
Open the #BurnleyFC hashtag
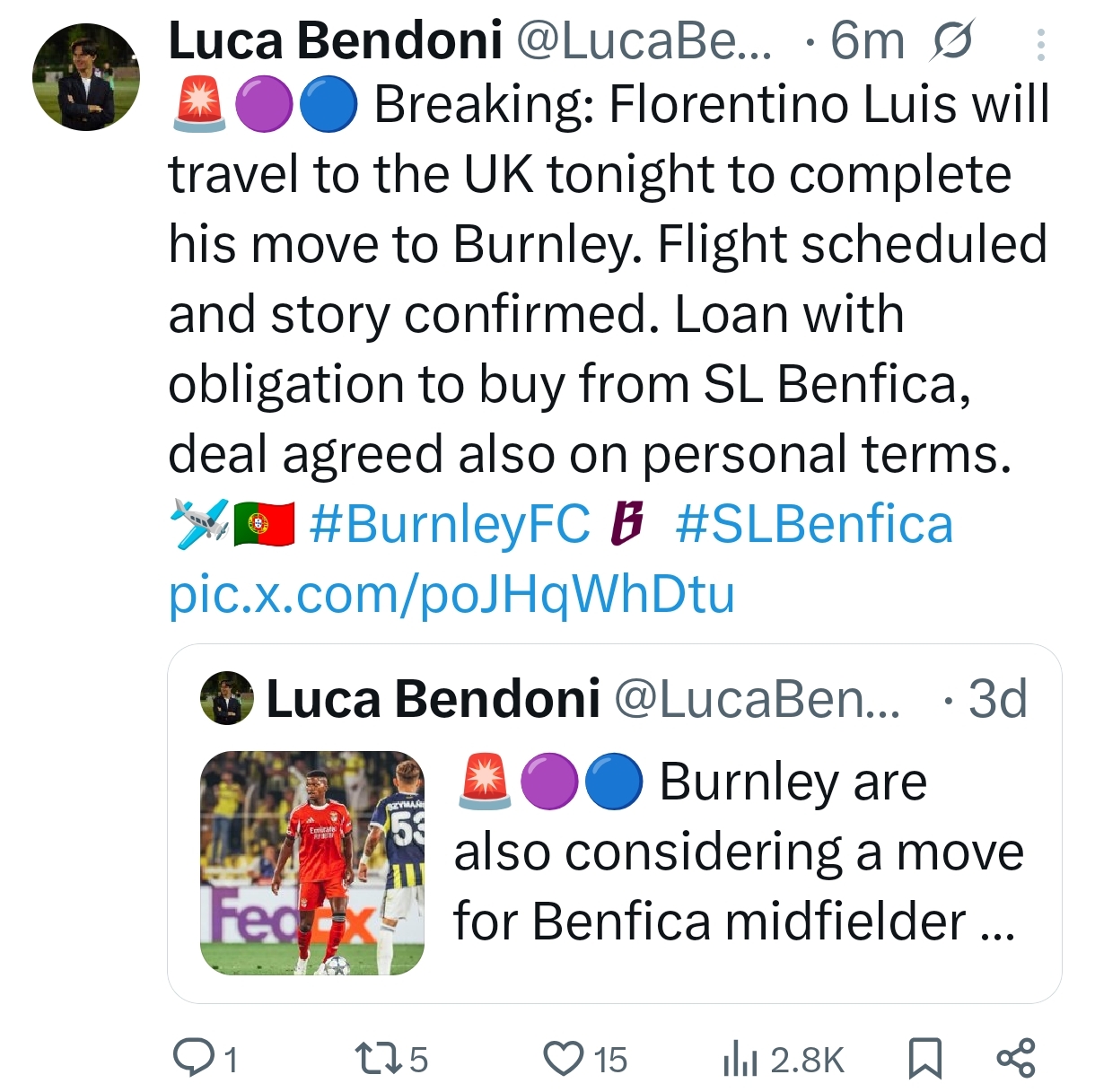[450, 525]
